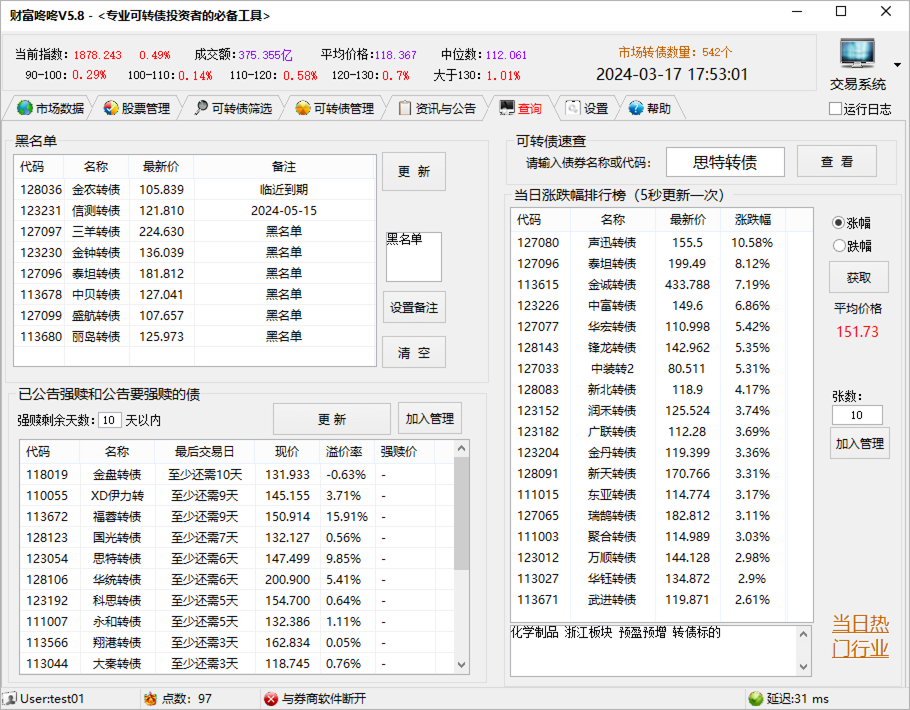The width and height of the screenshot is (910, 710).
Task: Select 福蓉转债 row in 强赎 list
Action: (237, 517)
